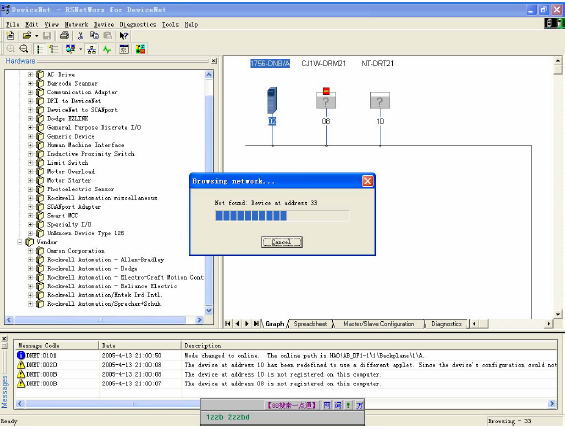565x429 pixels.
Task: Switch to the Spreadsheet tab
Action: [x=310, y=324]
